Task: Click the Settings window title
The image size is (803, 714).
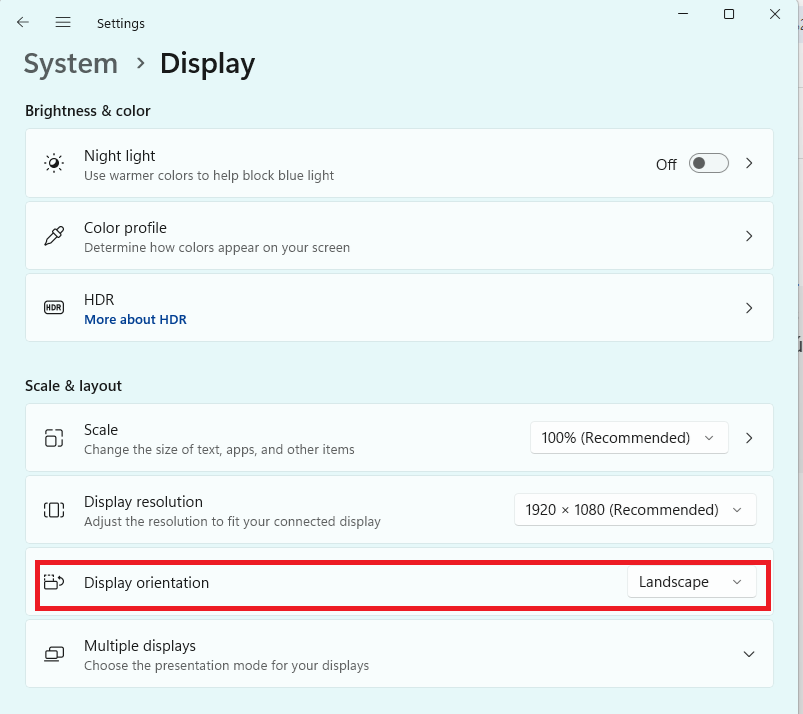Action: click(x=121, y=24)
